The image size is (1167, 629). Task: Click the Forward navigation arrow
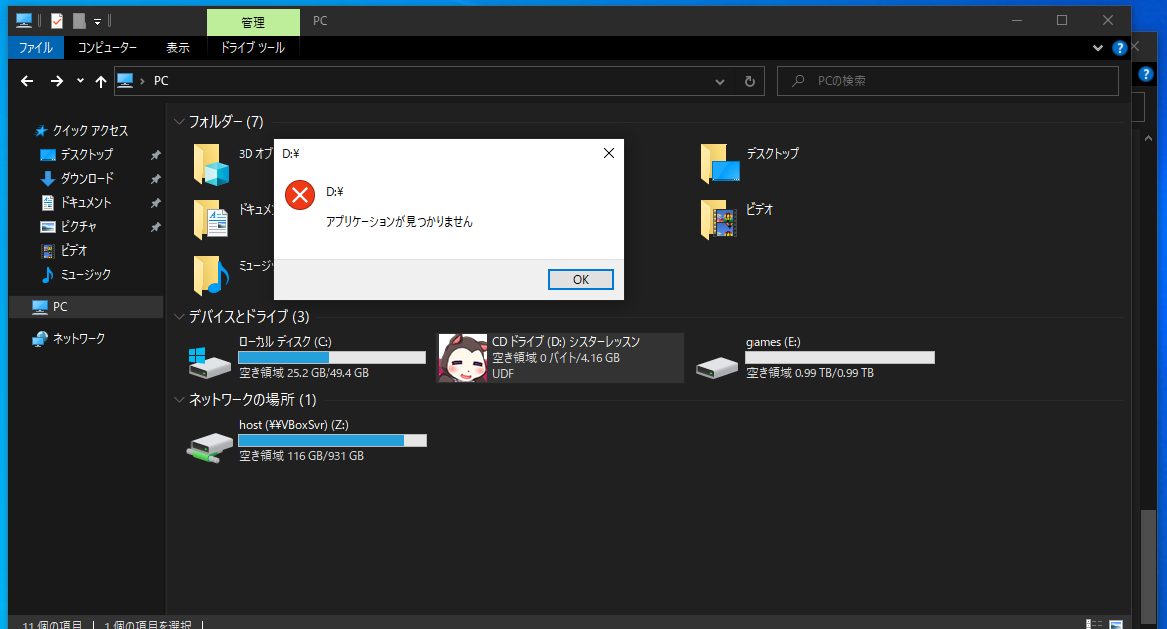pyautogui.click(x=57, y=81)
